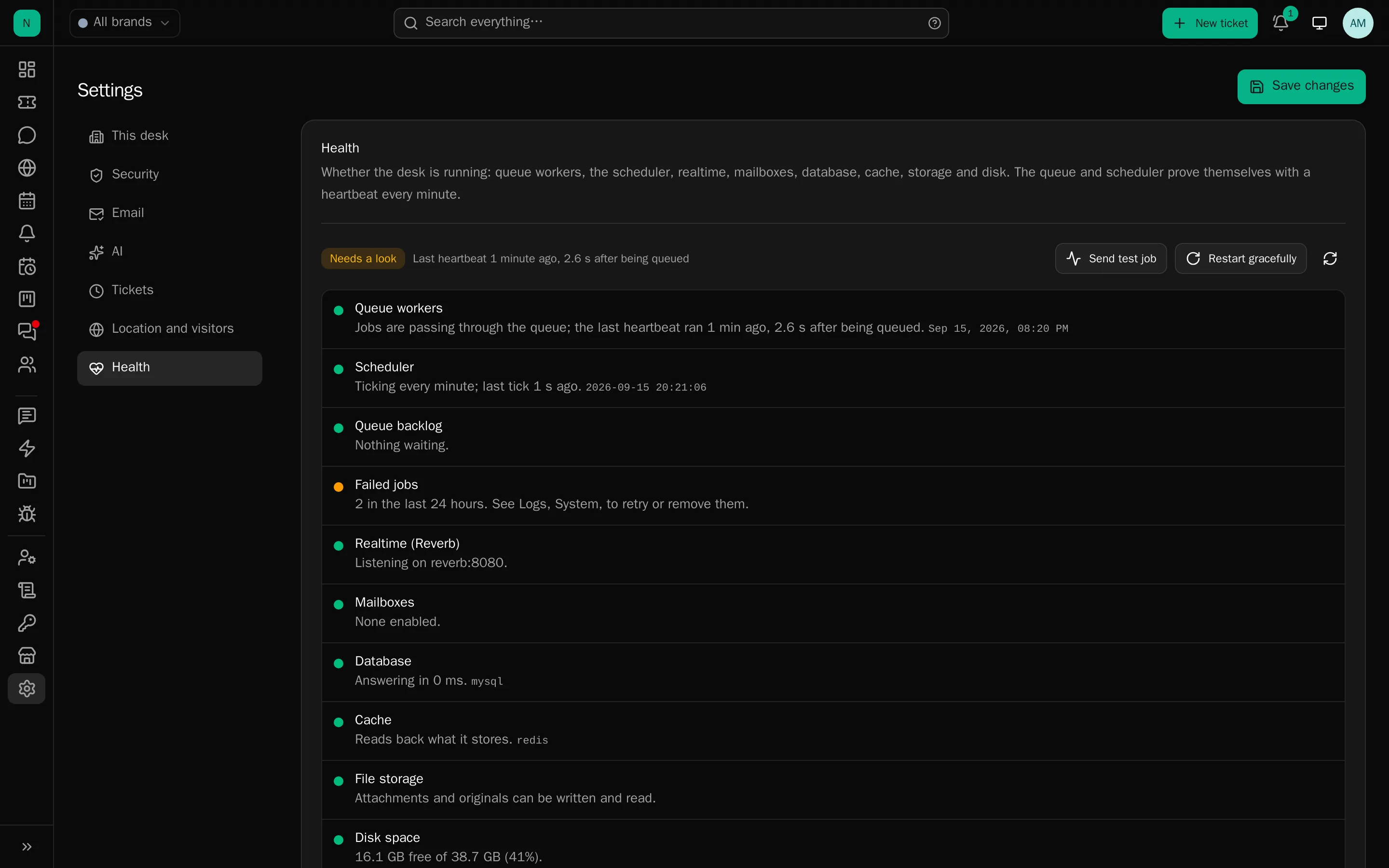Open the folder chart reports sidebar icon
1389x868 pixels.
coord(27,481)
